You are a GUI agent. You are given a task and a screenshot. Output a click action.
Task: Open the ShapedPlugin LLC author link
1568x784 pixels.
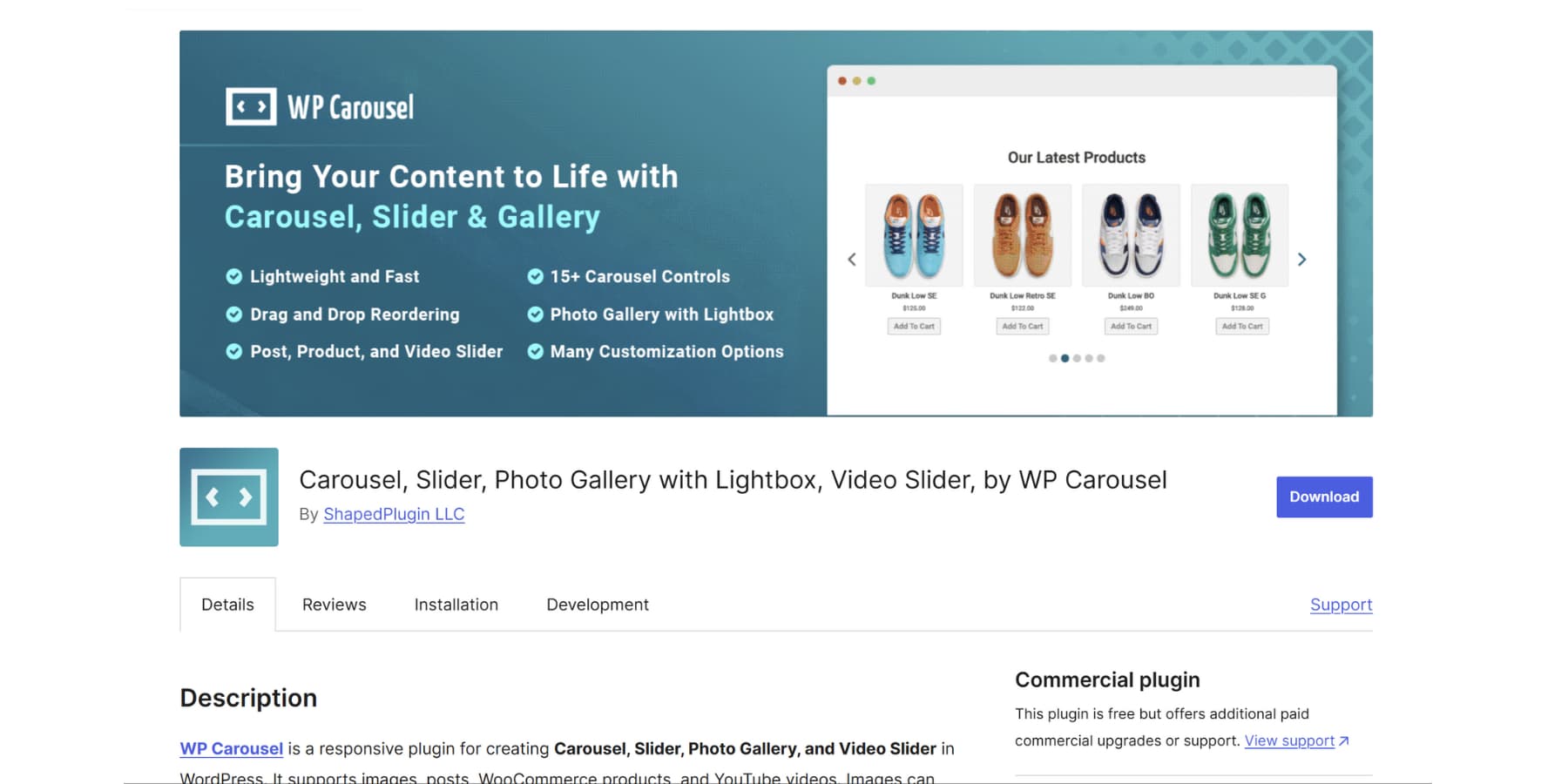point(393,514)
